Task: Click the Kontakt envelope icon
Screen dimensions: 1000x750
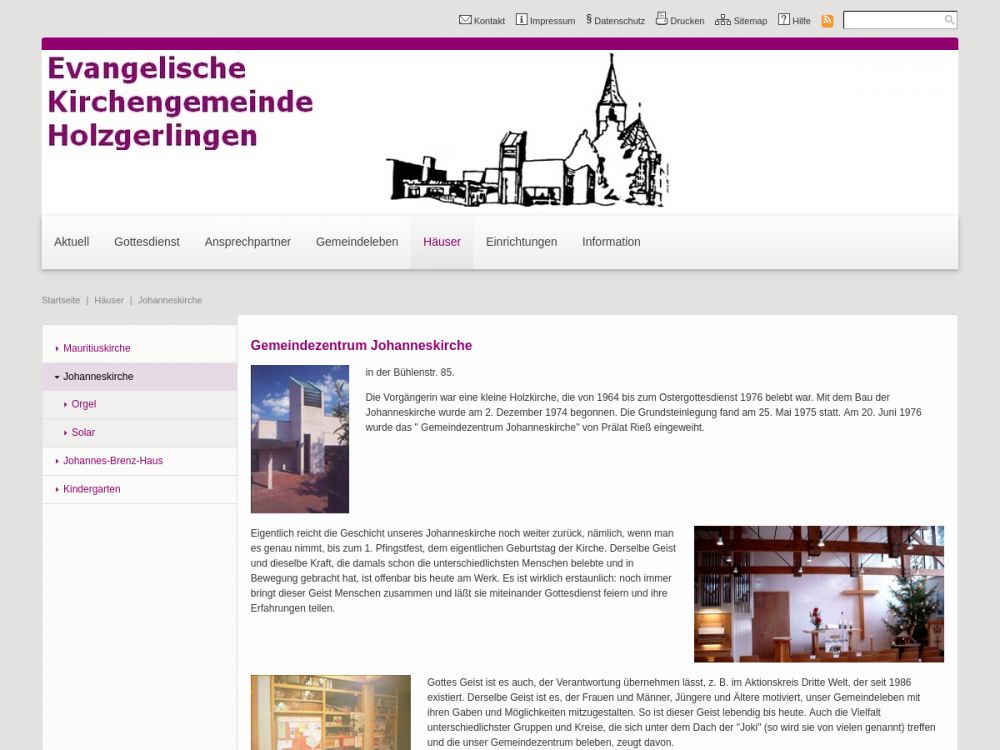Action: (x=465, y=20)
